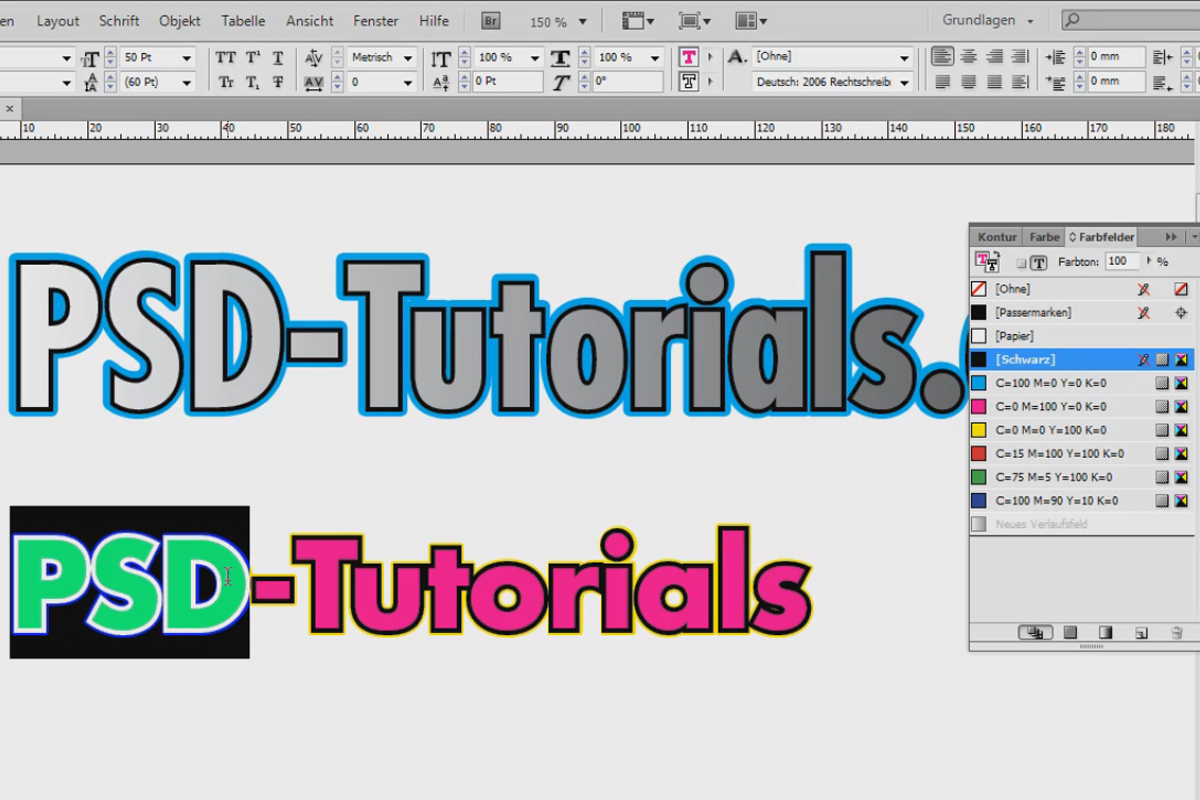Click the leading icon beside (60 Pt)
This screenshot has height=800, width=1200.
pos(91,83)
